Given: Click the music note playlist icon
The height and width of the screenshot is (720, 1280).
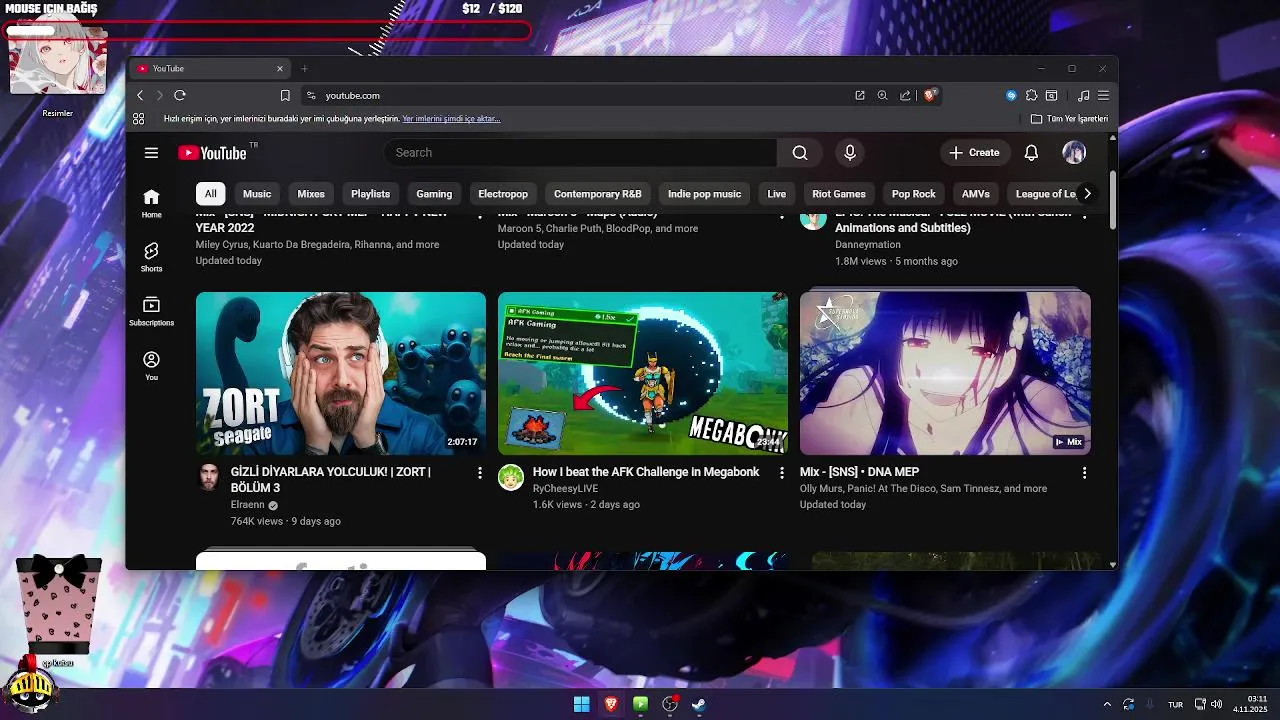Looking at the screenshot, I should click(1083, 95).
